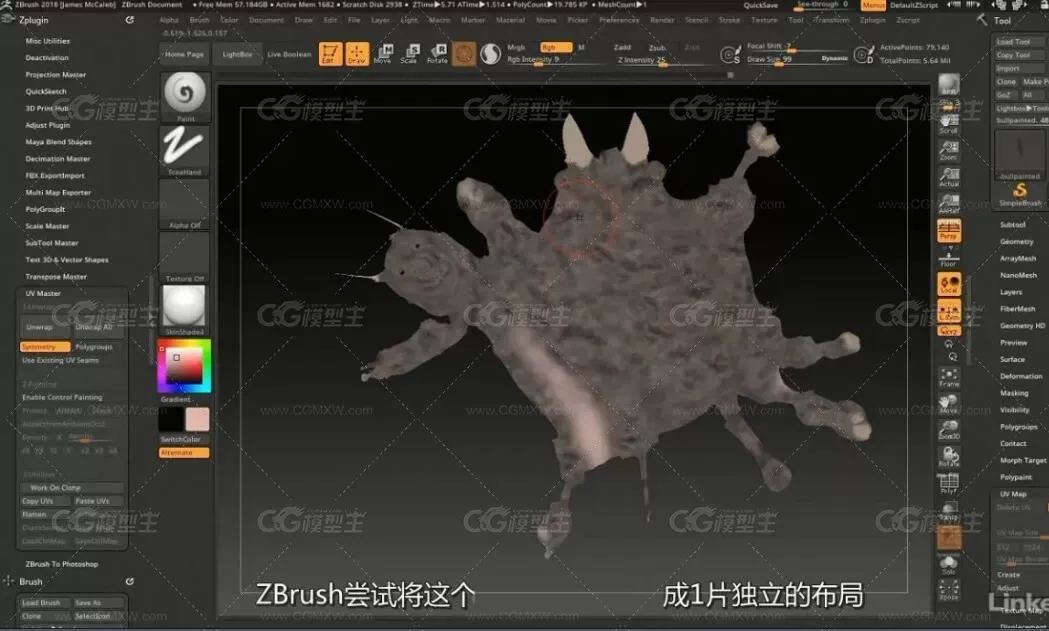Pick a color in the color picker square
Viewport: 1049px width, 631px height.
click(184, 365)
